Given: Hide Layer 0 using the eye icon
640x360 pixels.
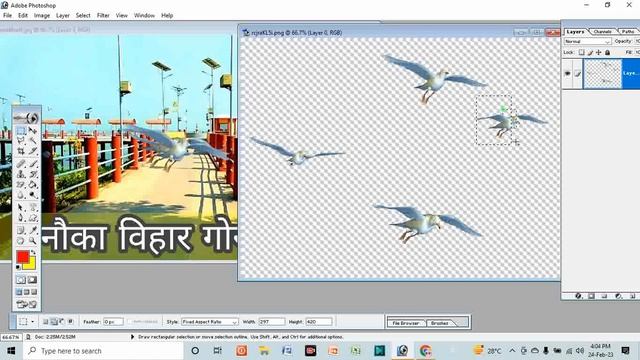Looking at the screenshot, I should (567, 73).
